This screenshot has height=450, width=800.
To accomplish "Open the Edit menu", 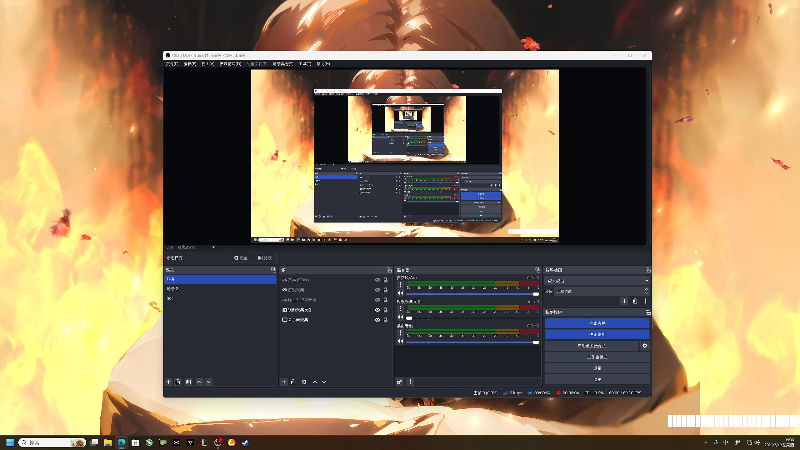I will tap(190, 64).
